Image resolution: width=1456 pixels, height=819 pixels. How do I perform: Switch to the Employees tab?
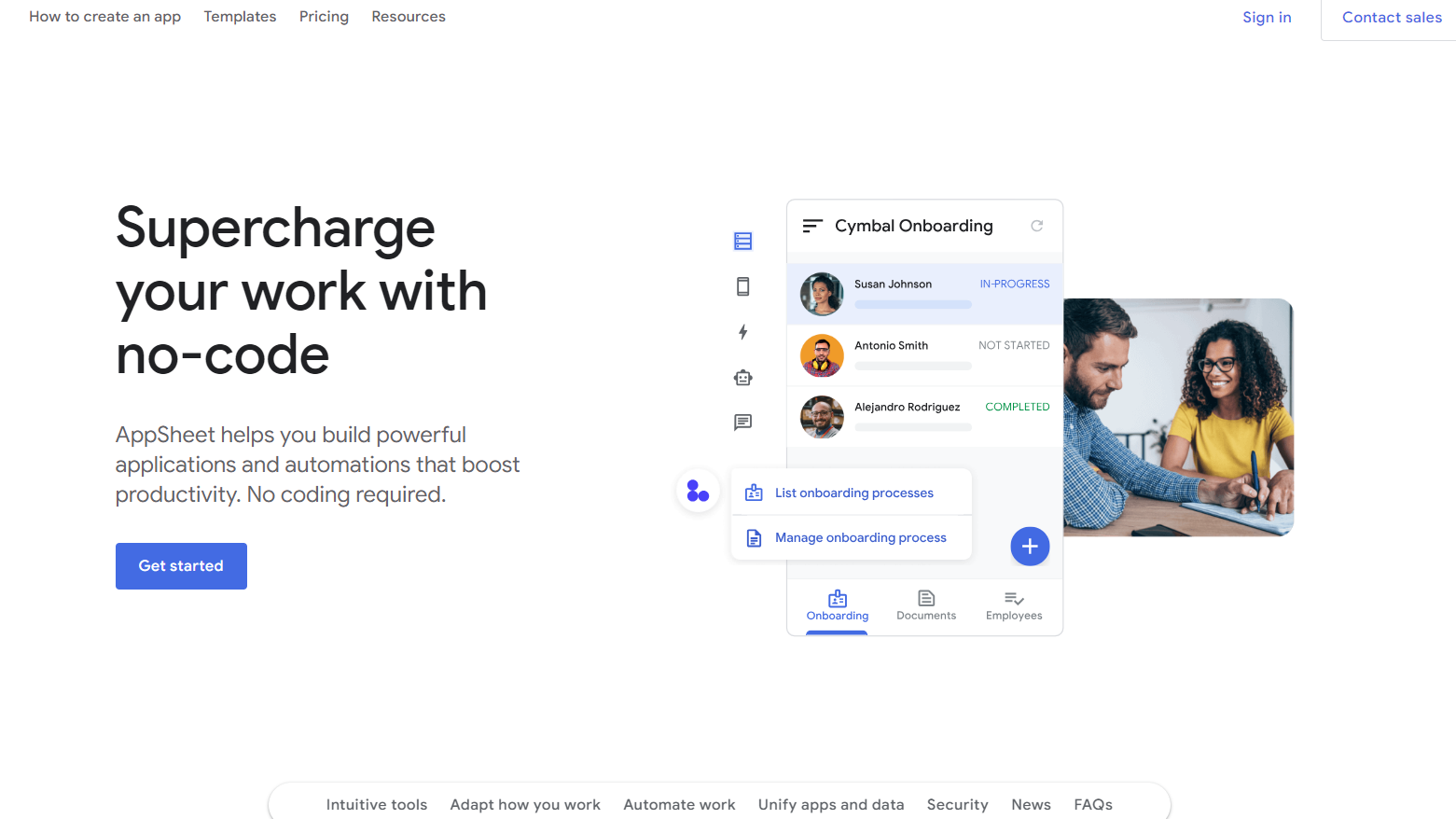pyautogui.click(x=1014, y=604)
